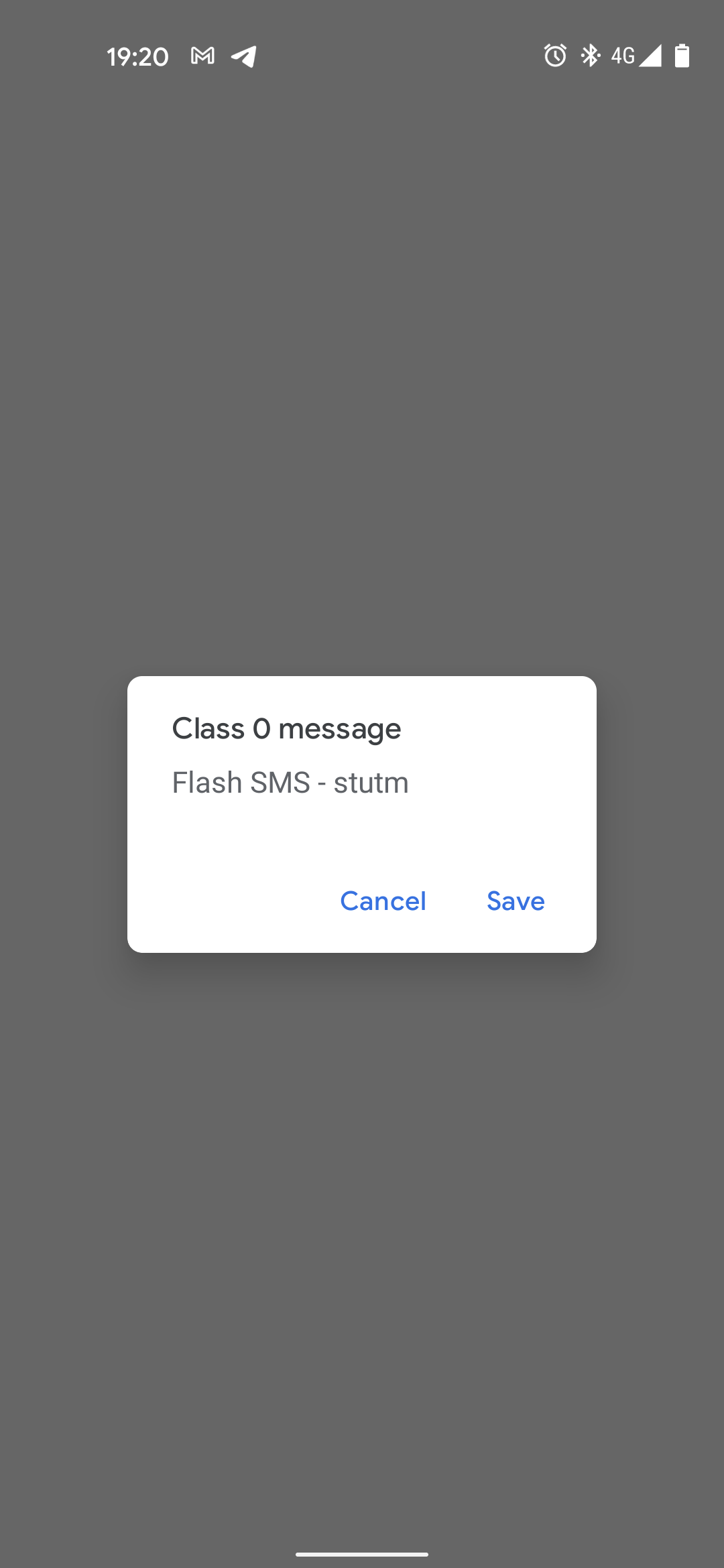Tap the Save button in dialog

tap(516, 901)
